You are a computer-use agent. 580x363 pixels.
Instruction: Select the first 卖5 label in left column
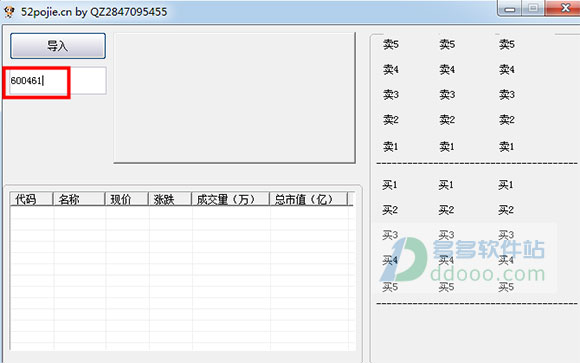pyautogui.click(x=391, y=44)
